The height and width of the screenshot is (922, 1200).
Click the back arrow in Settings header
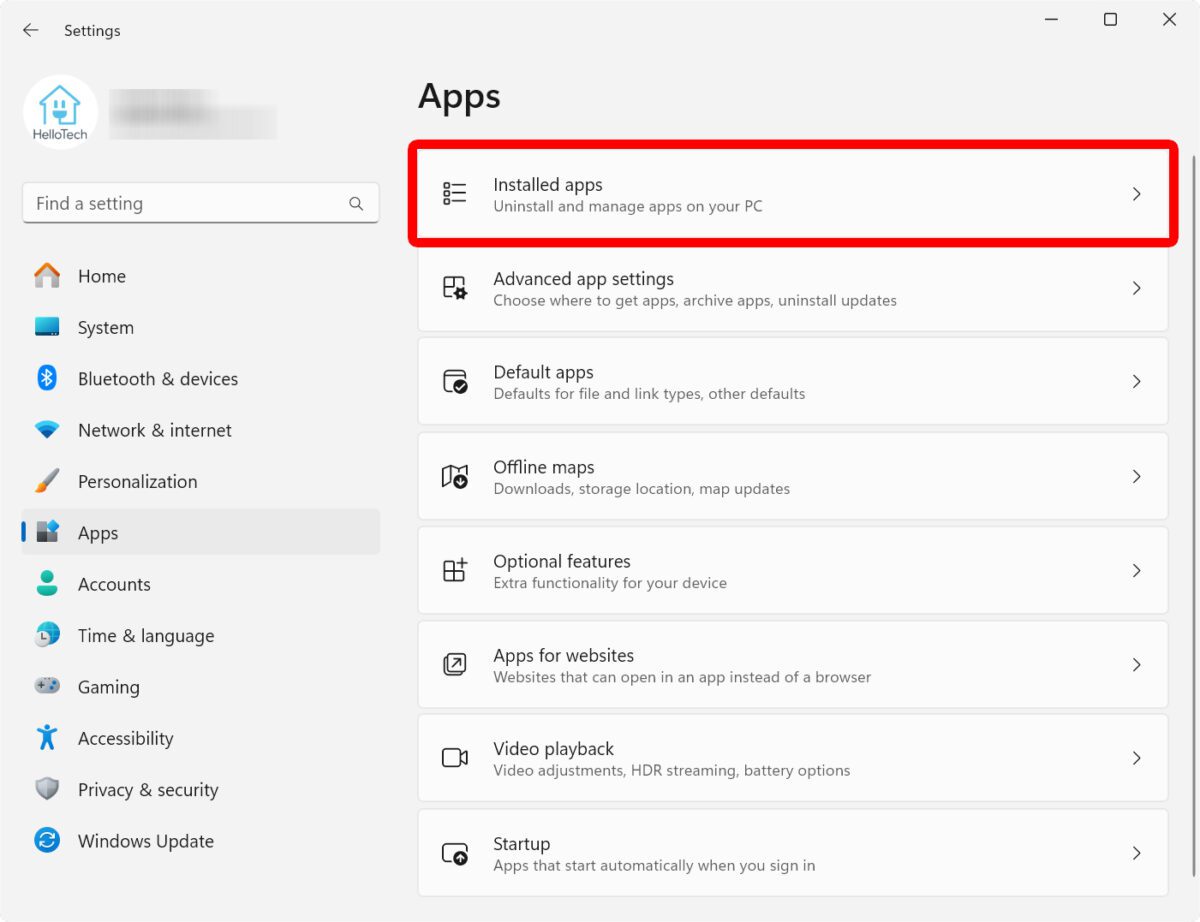pyautogui.click(x=31, y=30)
